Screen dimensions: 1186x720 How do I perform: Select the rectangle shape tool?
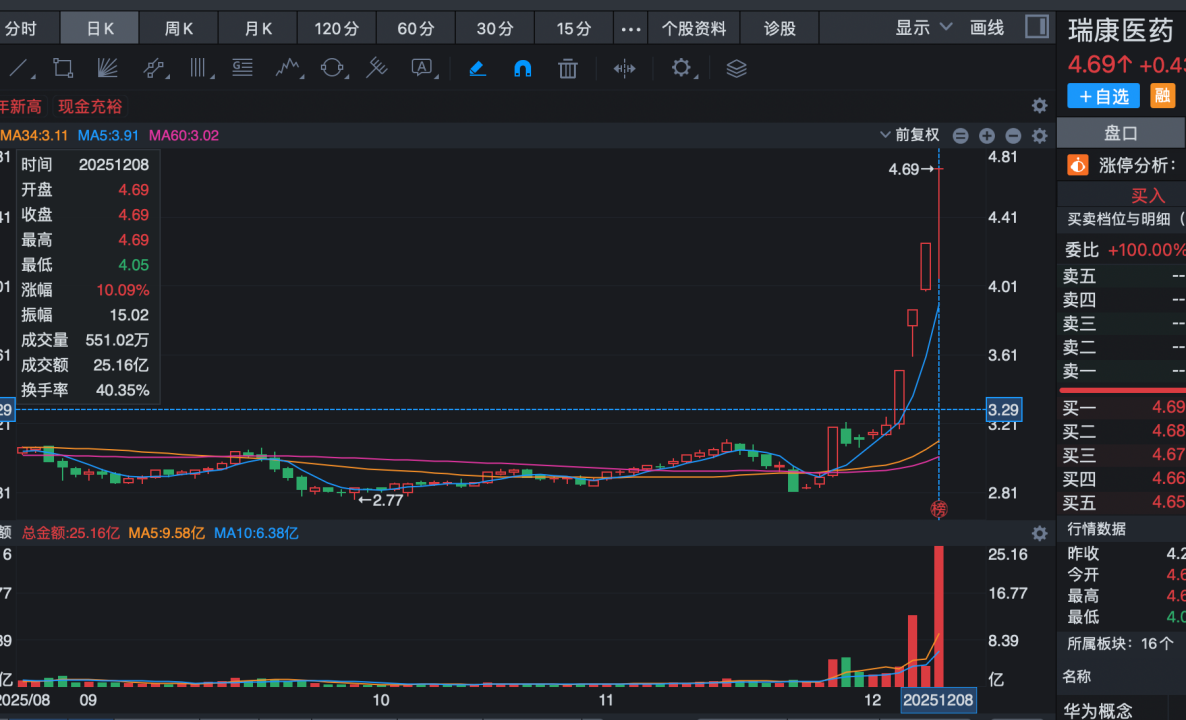63,69
